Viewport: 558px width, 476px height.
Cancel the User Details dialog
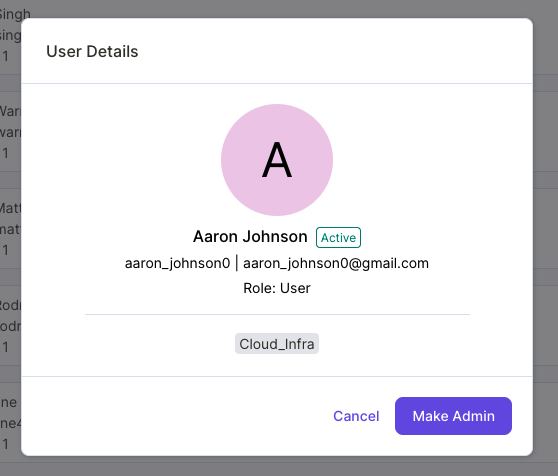(356, 416)
